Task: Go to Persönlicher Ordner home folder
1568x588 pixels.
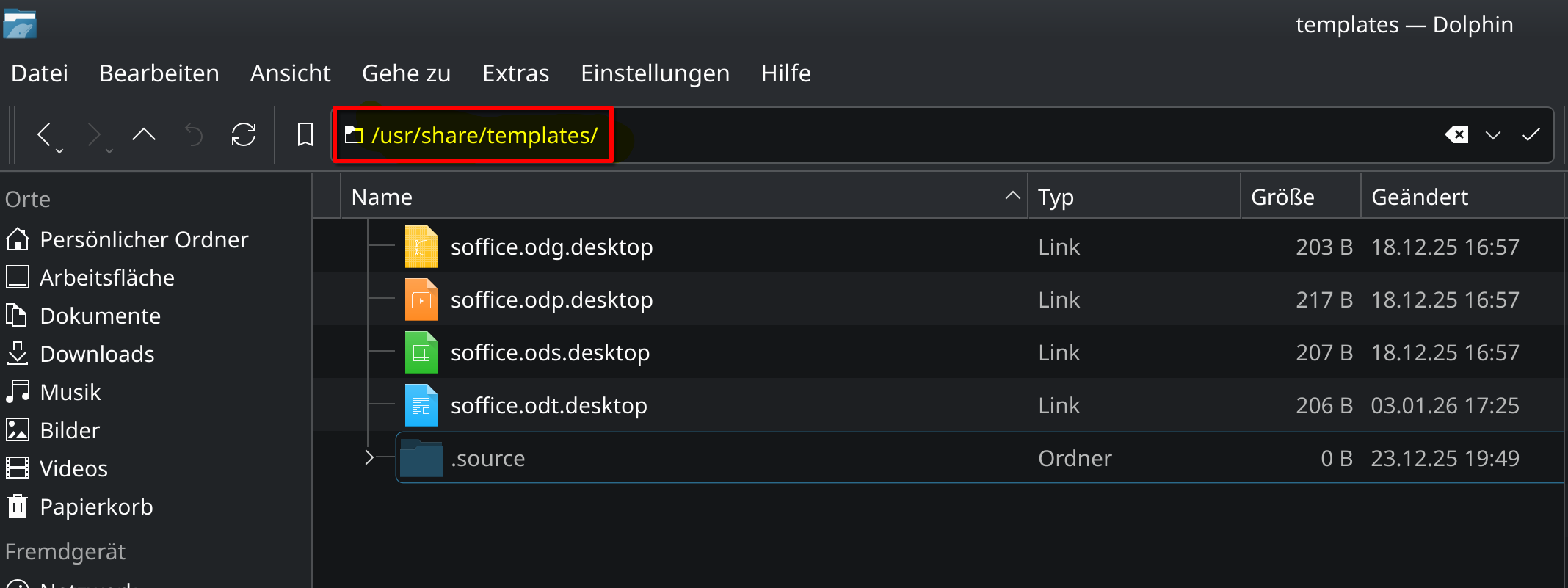Action: (144, 239)
